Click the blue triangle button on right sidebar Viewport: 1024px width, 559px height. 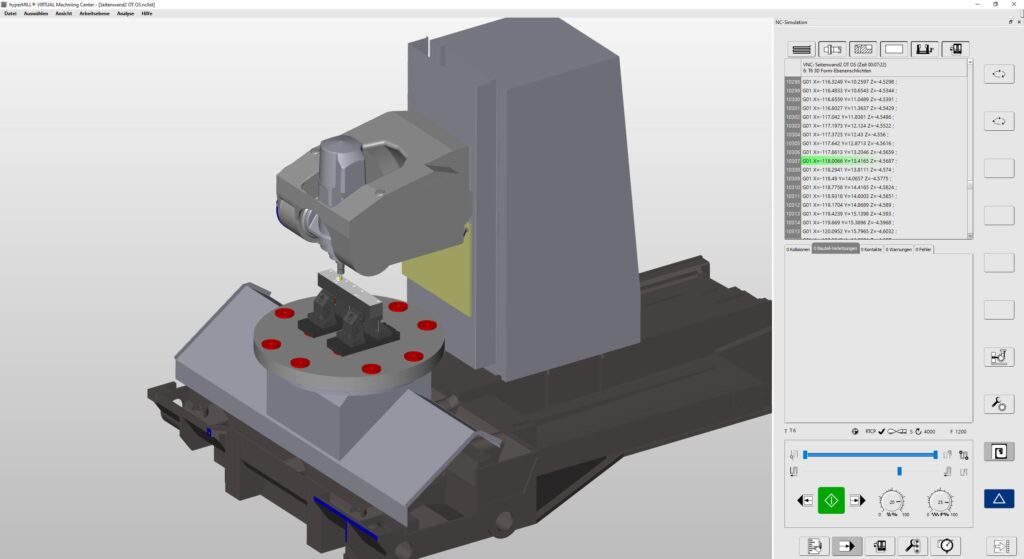[x=999, y=497]
